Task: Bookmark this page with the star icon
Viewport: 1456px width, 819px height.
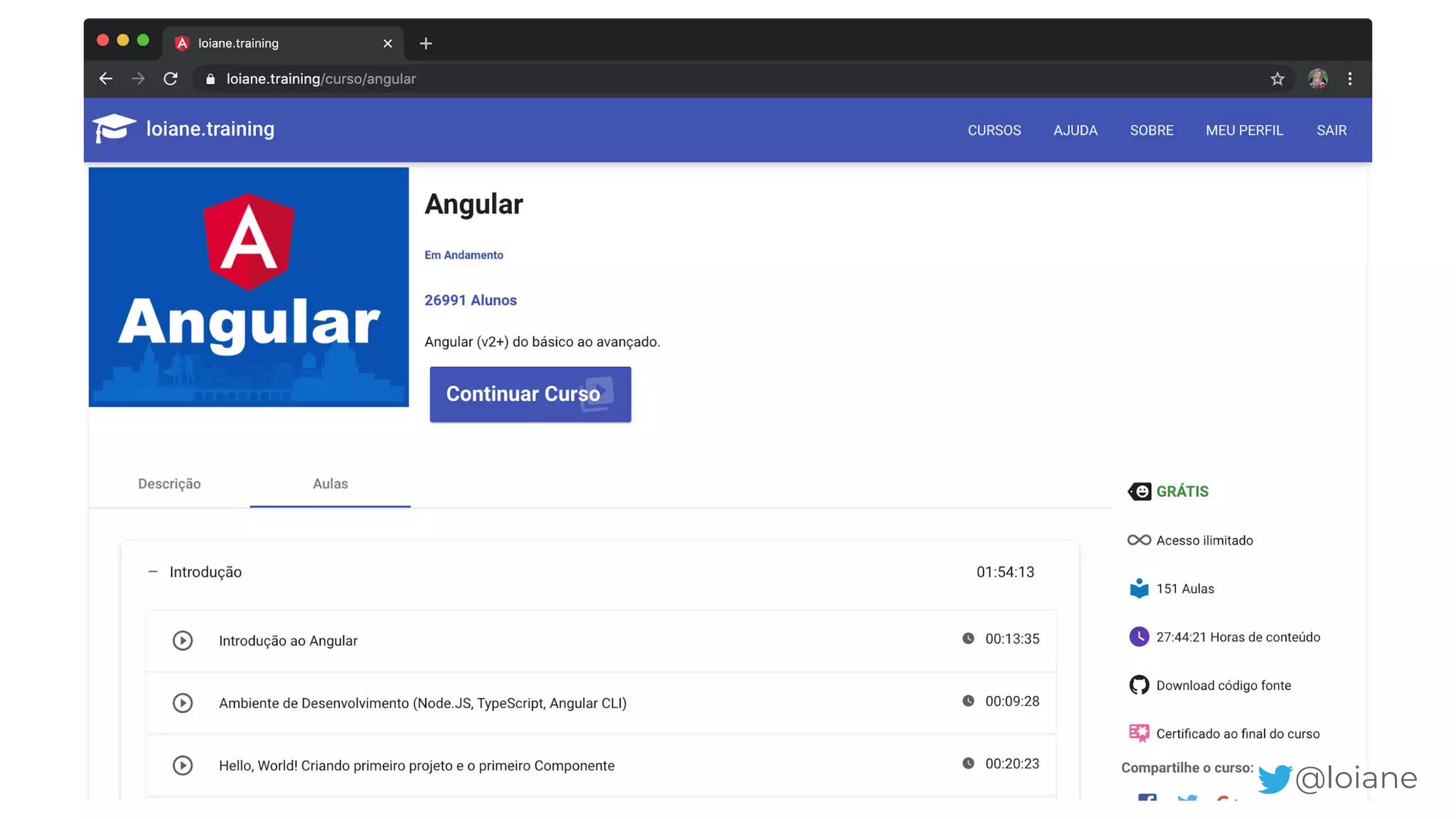Action: (x=1278, y=79)
